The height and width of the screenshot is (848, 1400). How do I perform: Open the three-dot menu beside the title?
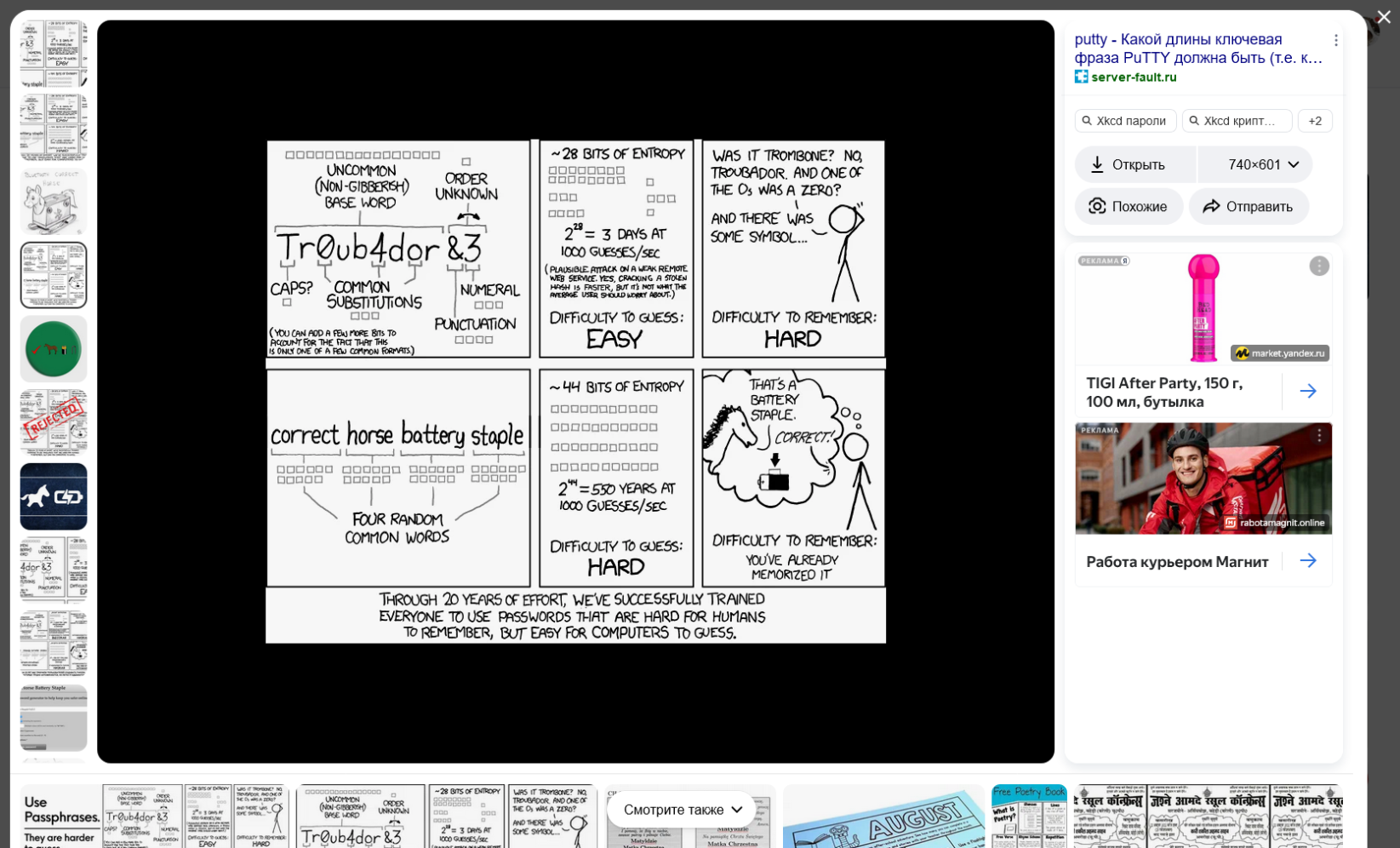tap(1335, 40)
